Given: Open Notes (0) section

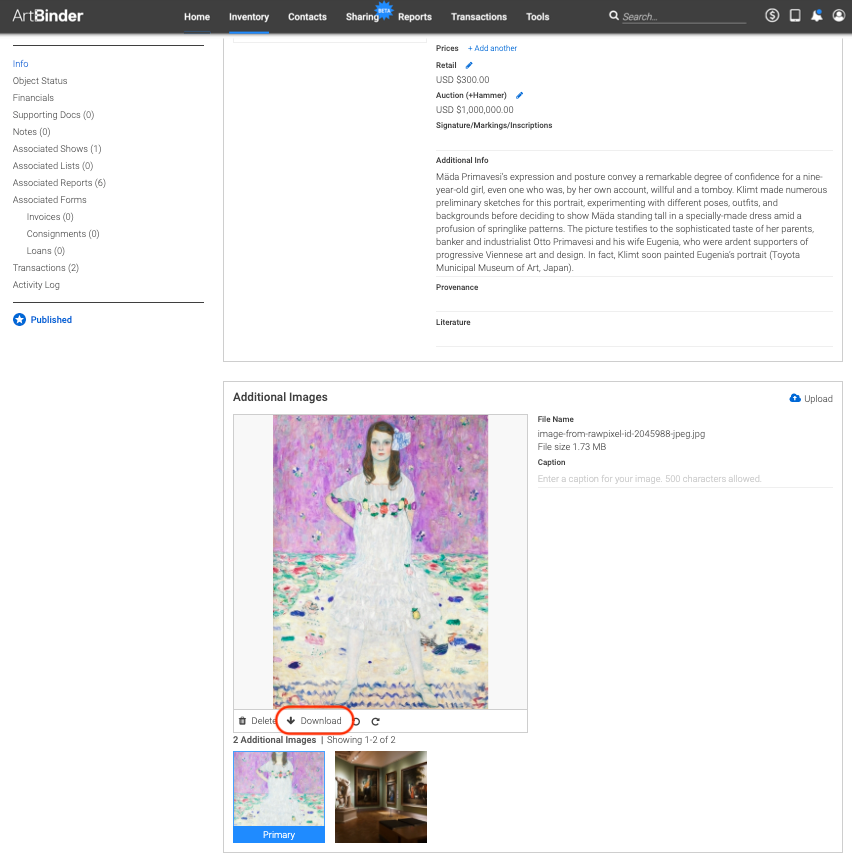Looking at the screenshot, I should coord(31,132).
